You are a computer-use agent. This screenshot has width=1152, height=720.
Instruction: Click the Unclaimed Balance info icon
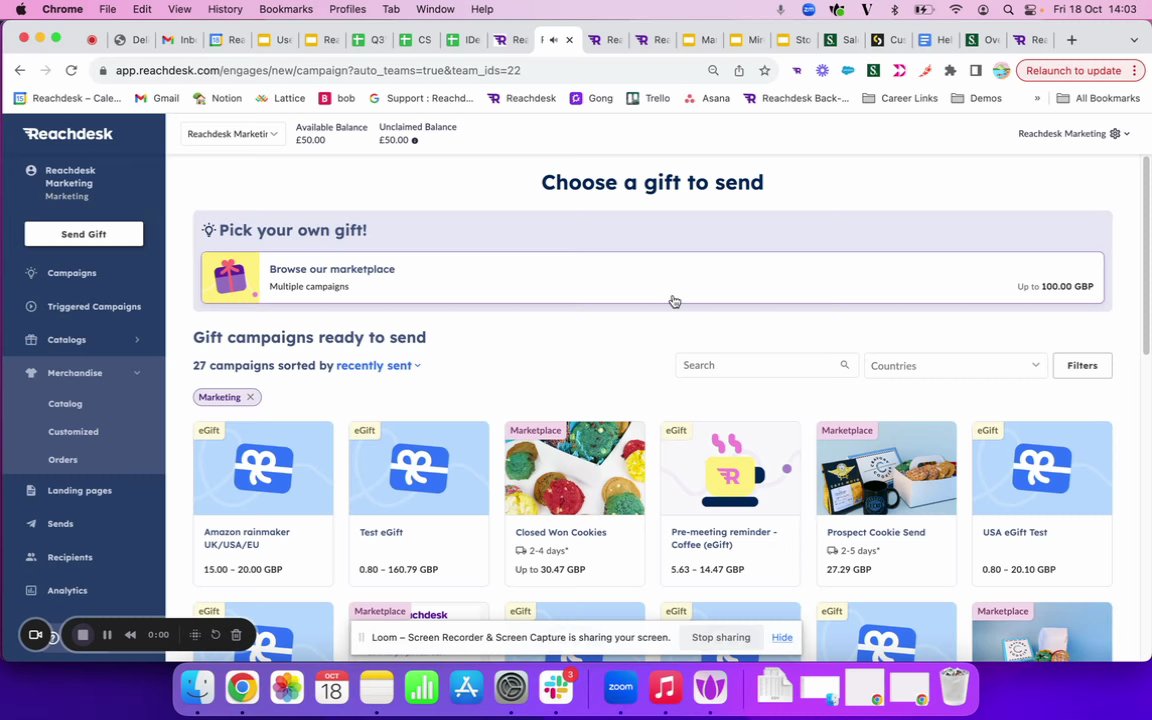tap(415, 140)
